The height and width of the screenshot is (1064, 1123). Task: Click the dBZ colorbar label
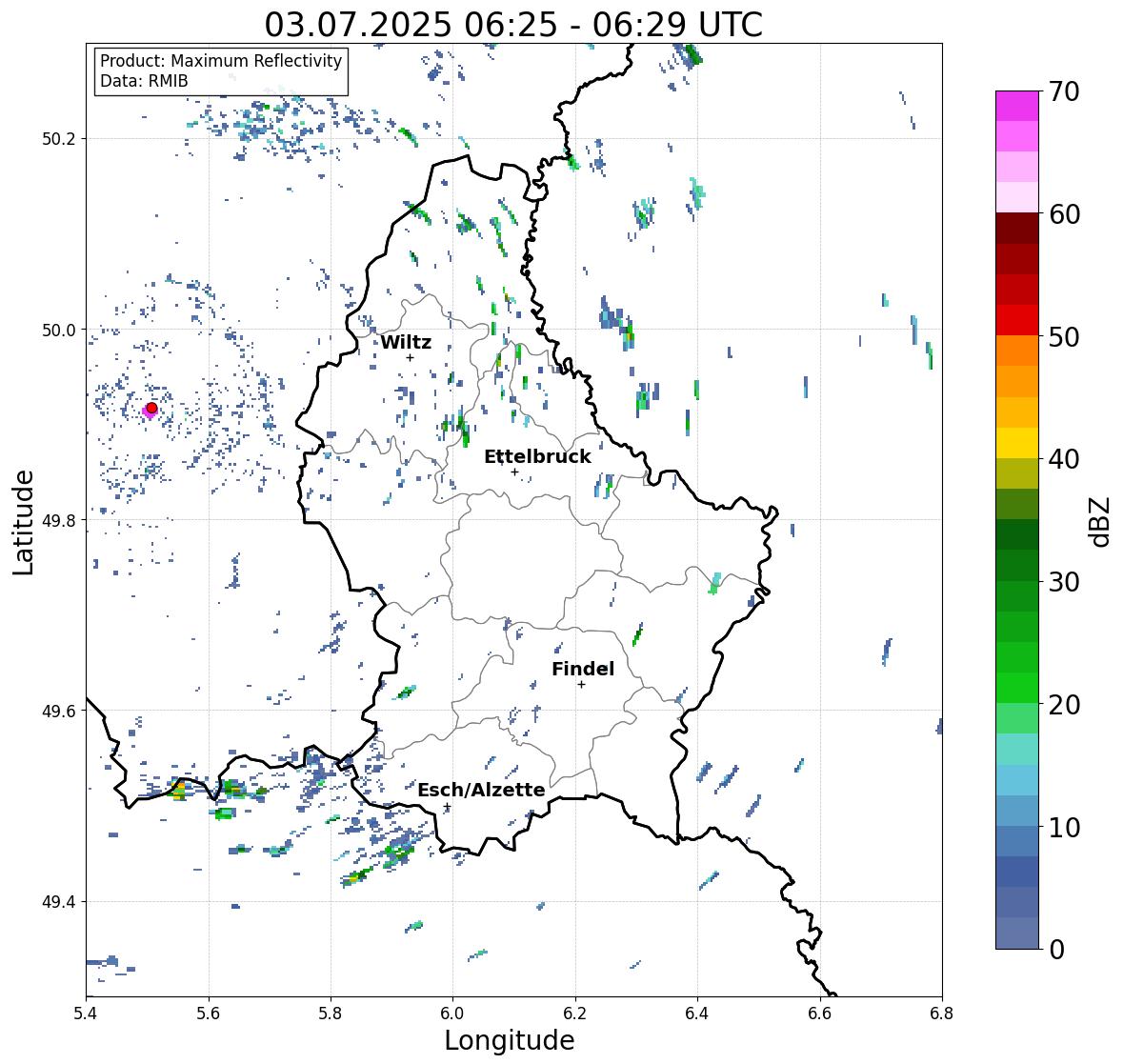coord(1100,522)
